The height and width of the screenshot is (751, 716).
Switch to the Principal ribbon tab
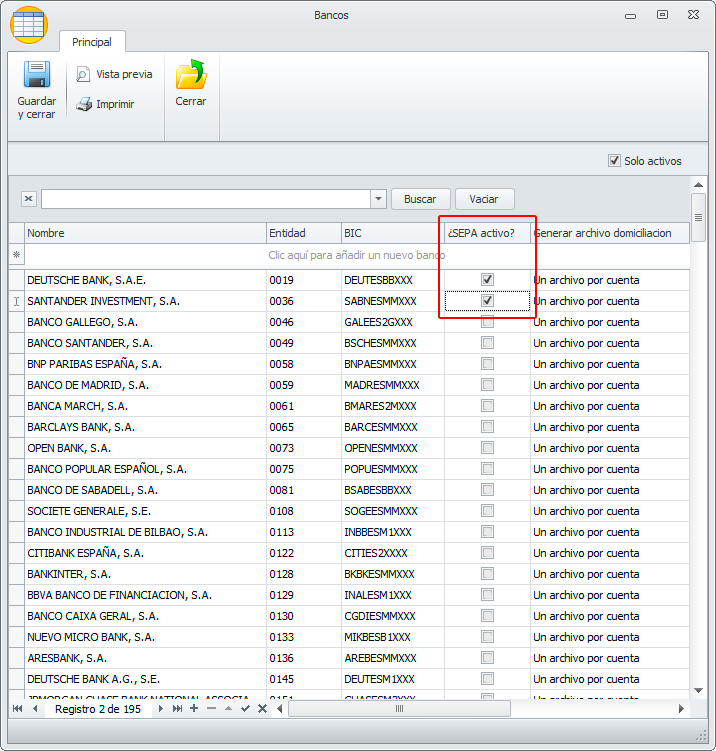(x=92, y=42)
